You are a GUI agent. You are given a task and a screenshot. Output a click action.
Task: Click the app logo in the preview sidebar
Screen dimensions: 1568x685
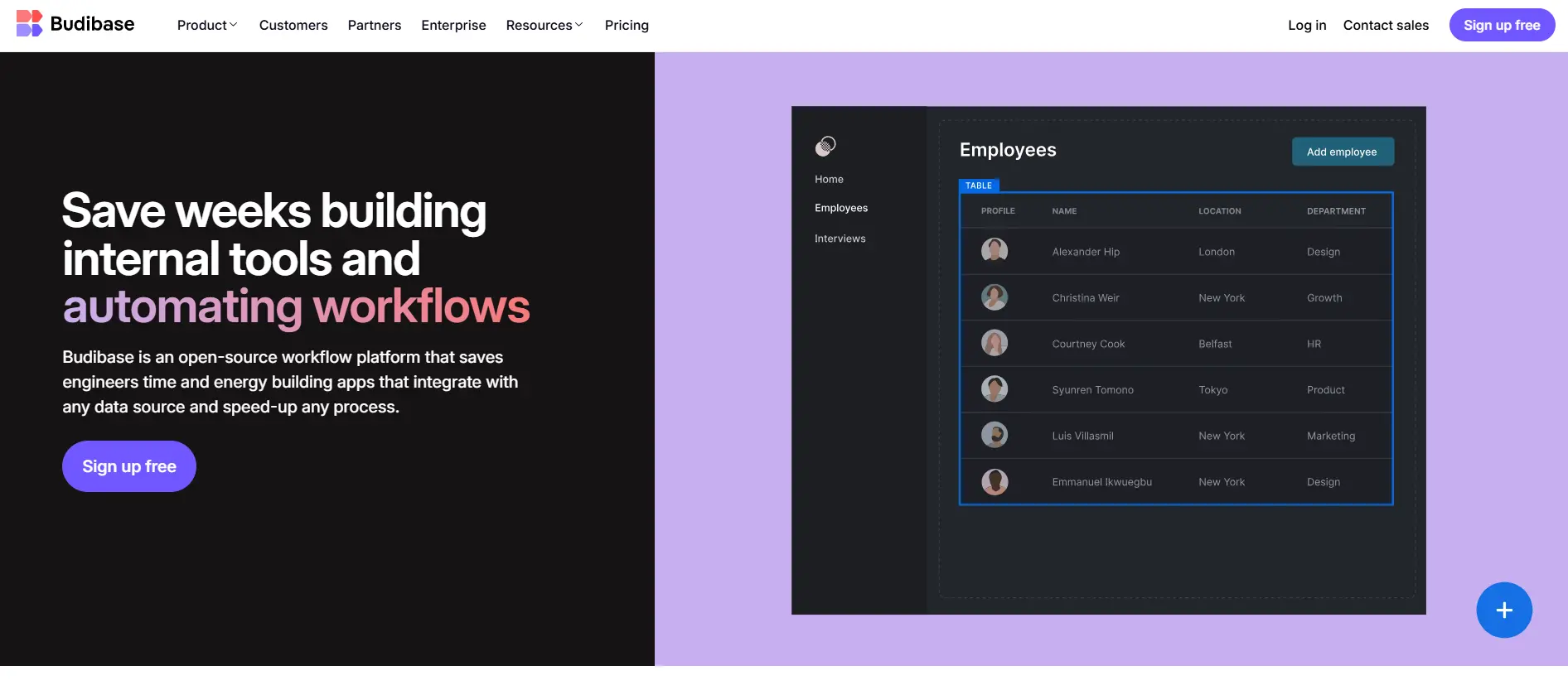[x=825, y=147]
